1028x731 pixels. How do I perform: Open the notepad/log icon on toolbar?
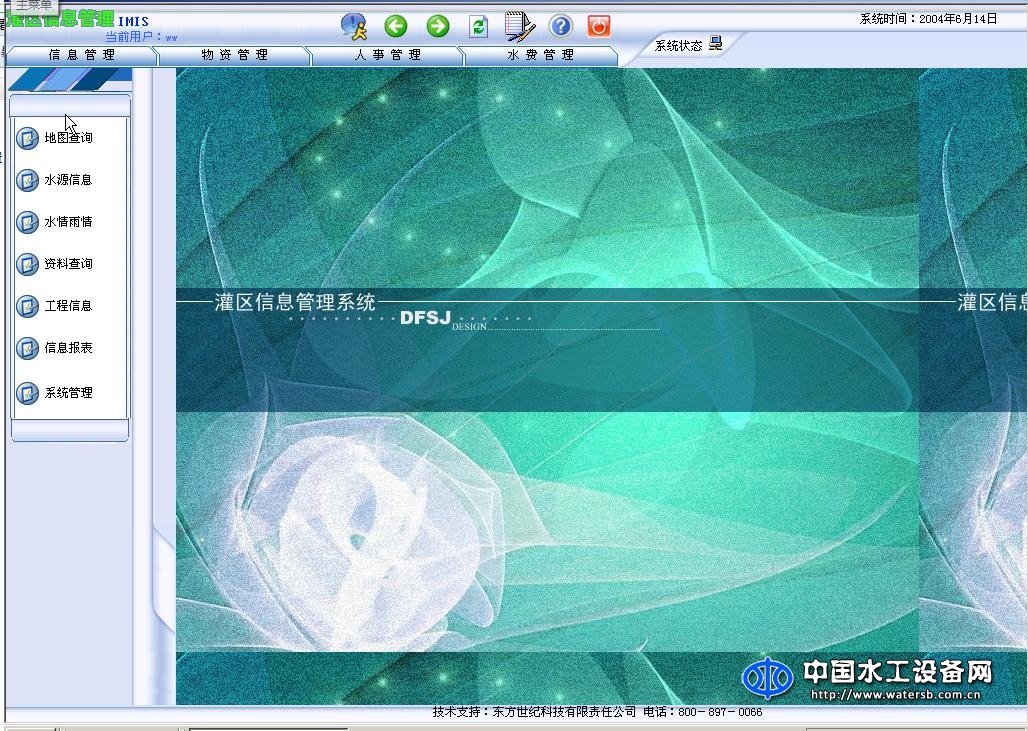pos(518,26)
